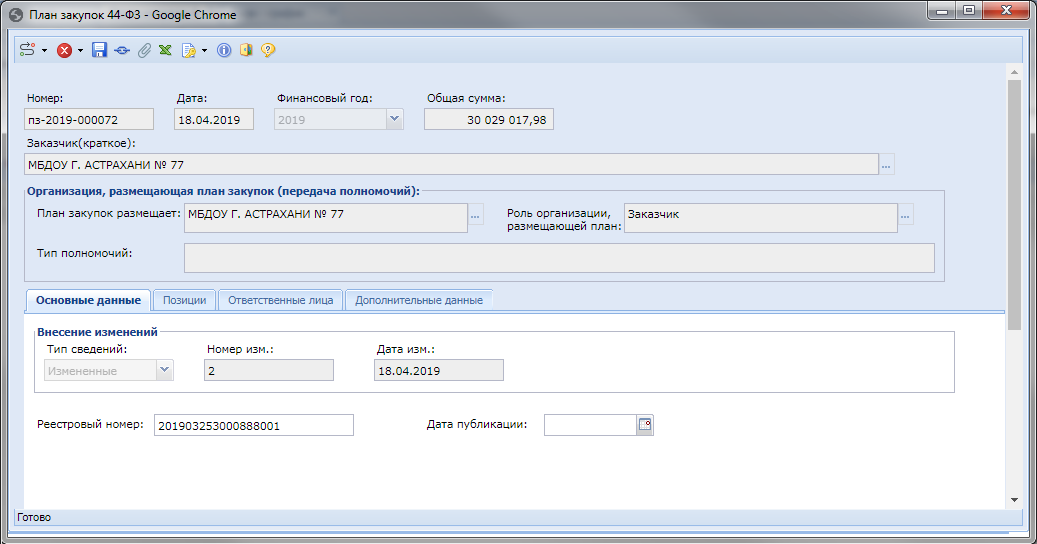Viewport: 1037px width, 544px height.
Task: Open the Тип сведений dropdown
Action: 164,370
